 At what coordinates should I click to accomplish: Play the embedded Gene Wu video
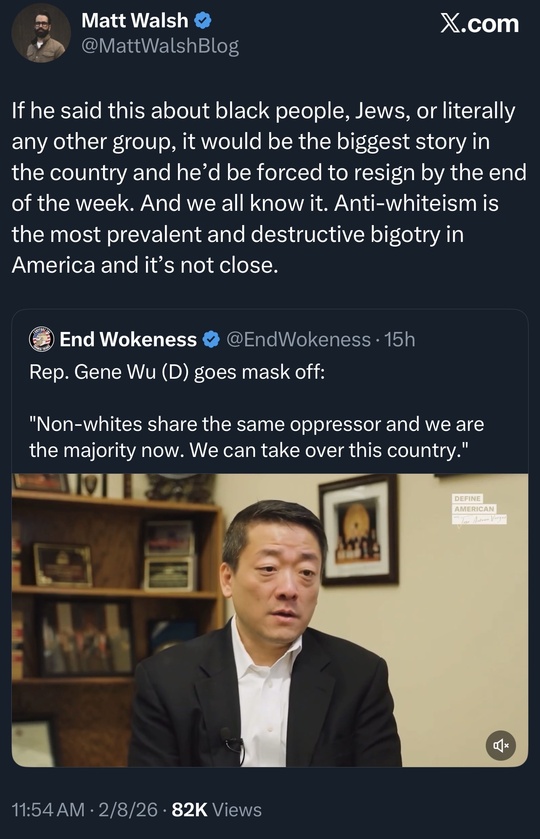pos(270,620)
